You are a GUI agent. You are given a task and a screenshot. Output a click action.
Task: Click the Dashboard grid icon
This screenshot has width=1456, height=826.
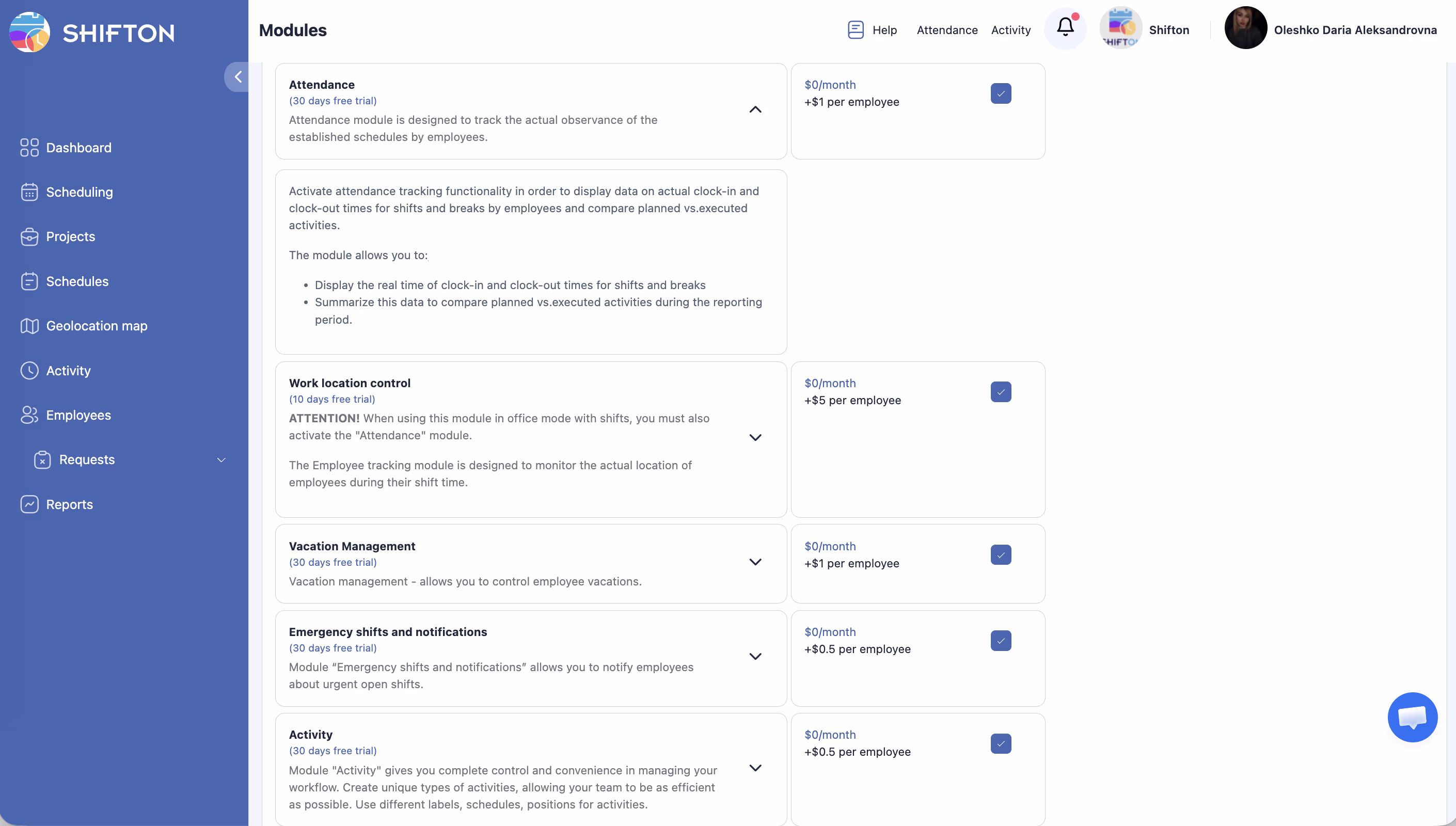29,148
